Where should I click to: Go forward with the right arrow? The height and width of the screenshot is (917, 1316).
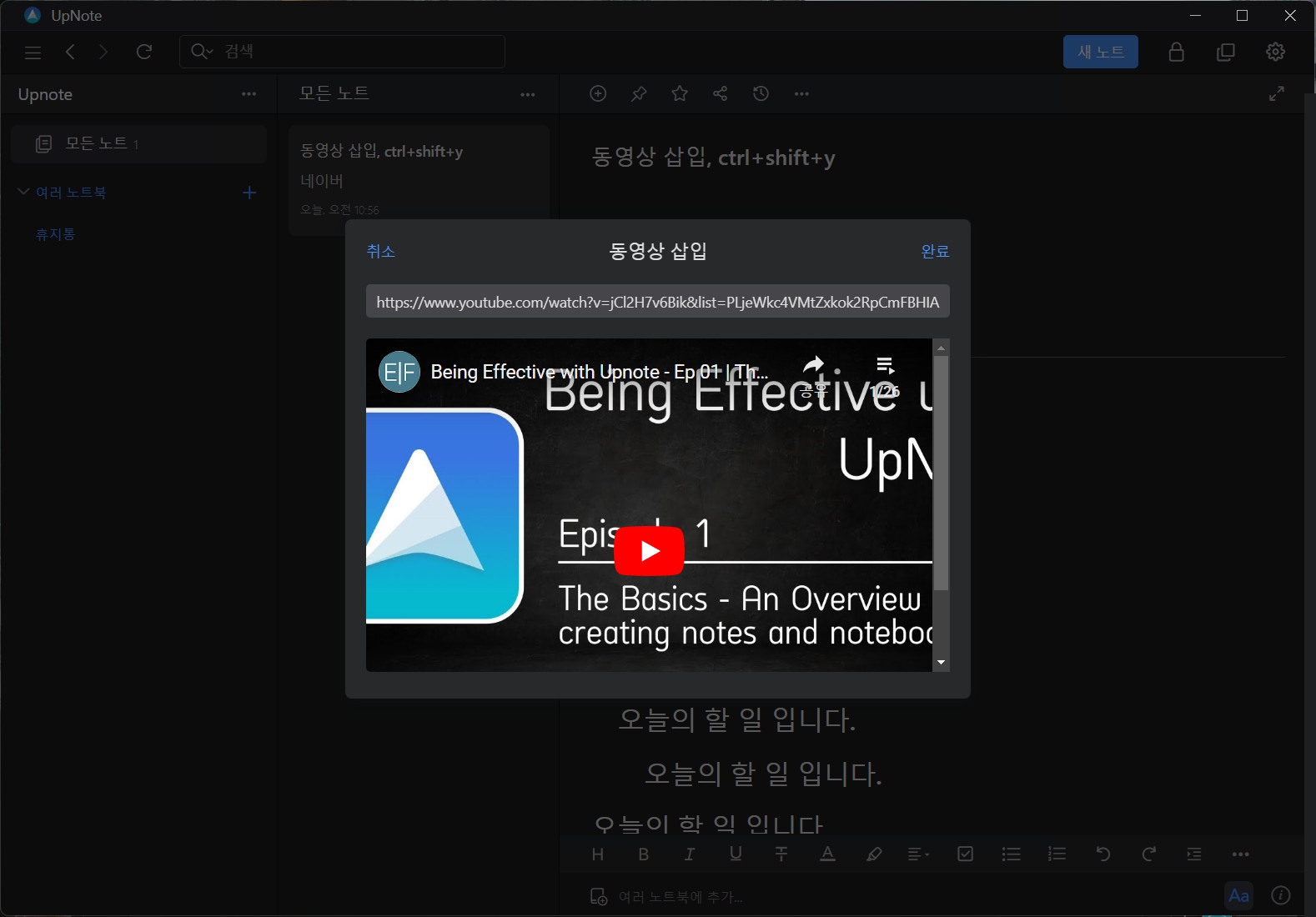(103, 52)
